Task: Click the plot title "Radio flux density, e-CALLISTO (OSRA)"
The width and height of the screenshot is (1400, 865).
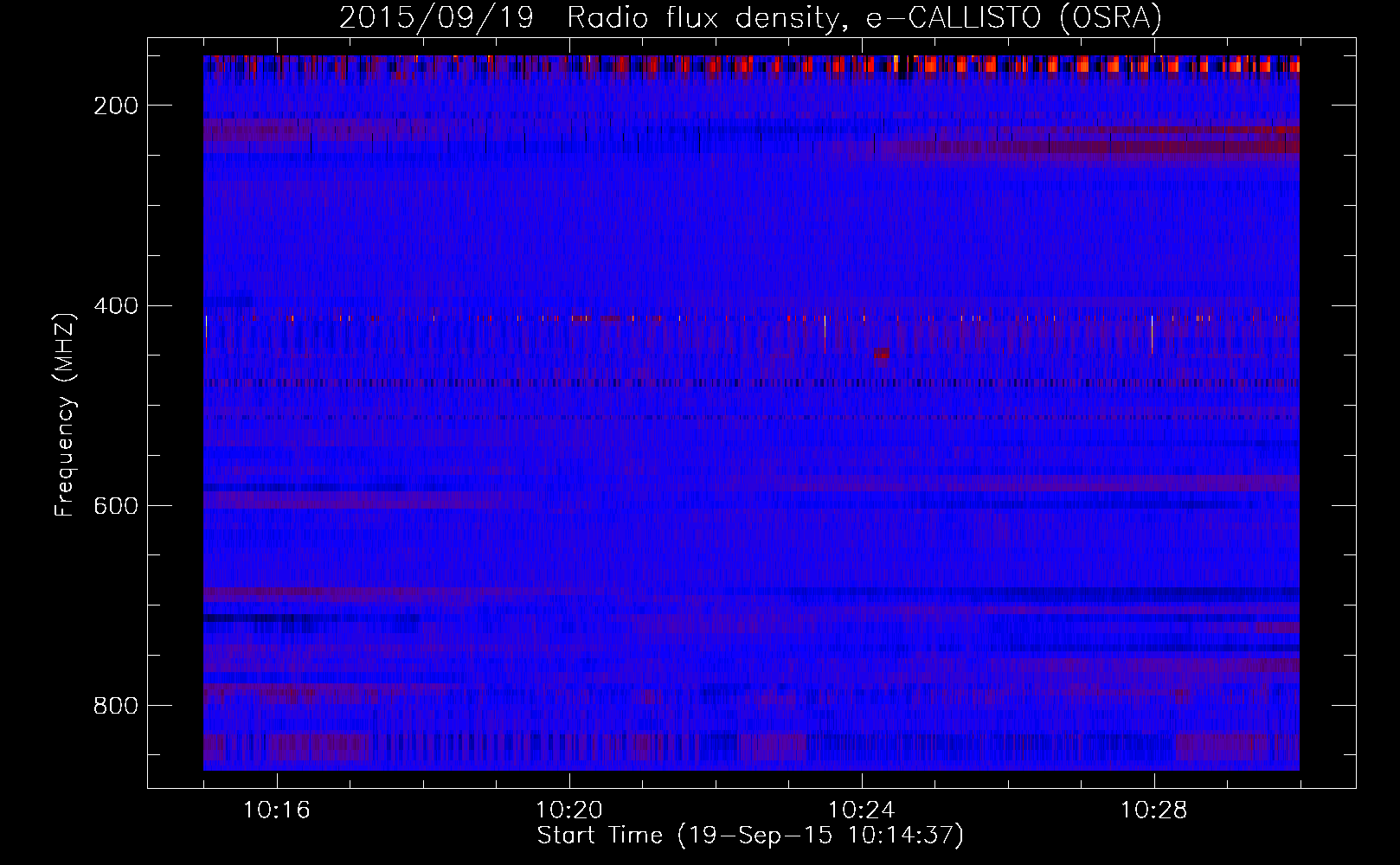Action: pos(864,17)
